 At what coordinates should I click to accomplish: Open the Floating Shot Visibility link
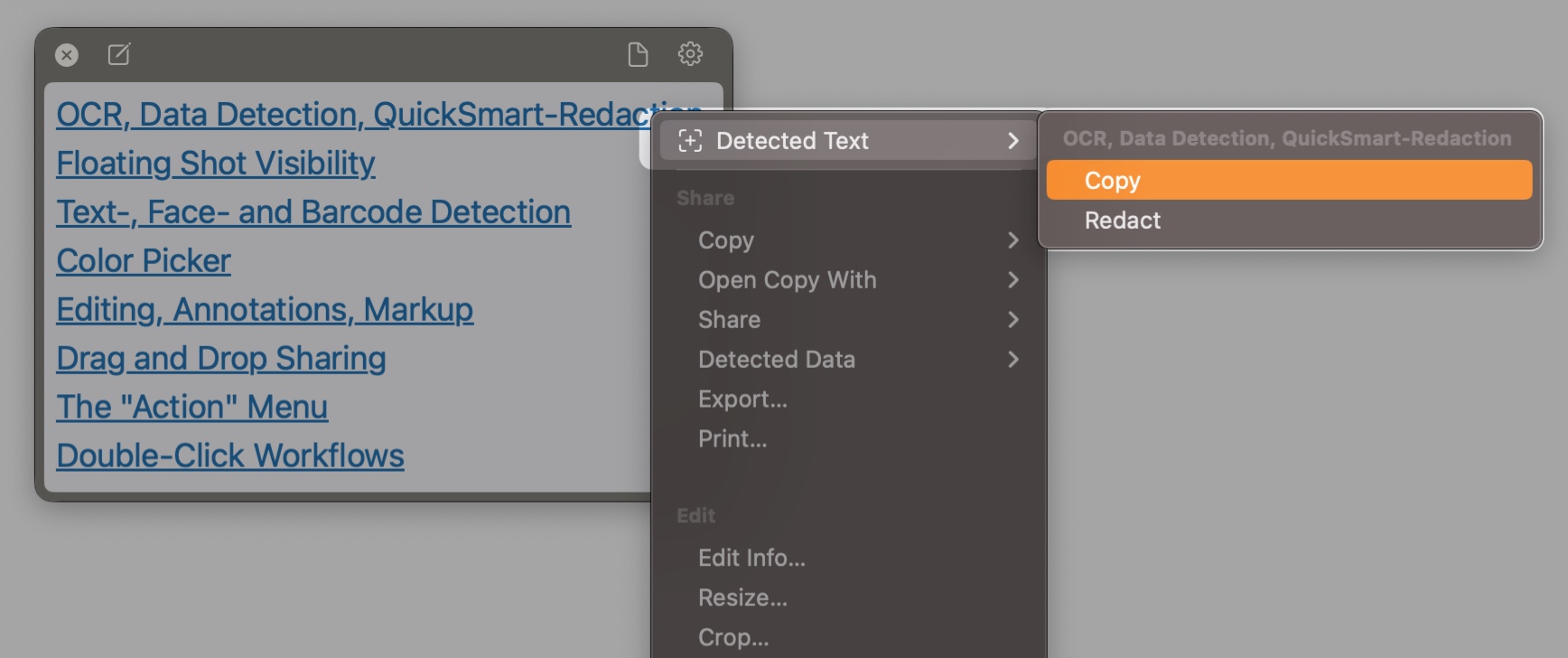(x=216, y=164)
